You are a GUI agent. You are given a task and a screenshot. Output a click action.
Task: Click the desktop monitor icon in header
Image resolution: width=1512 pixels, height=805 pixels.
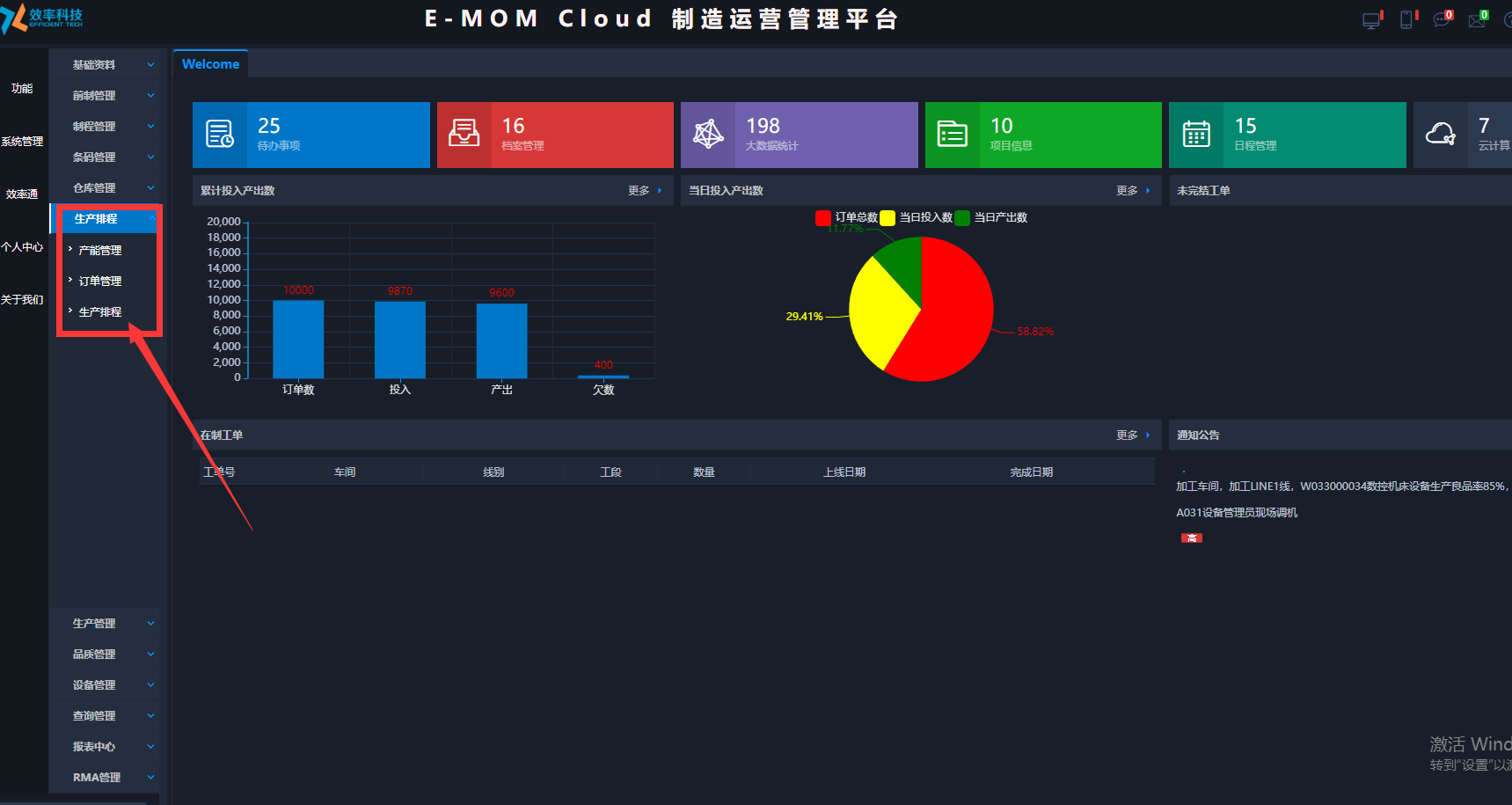1371,20
